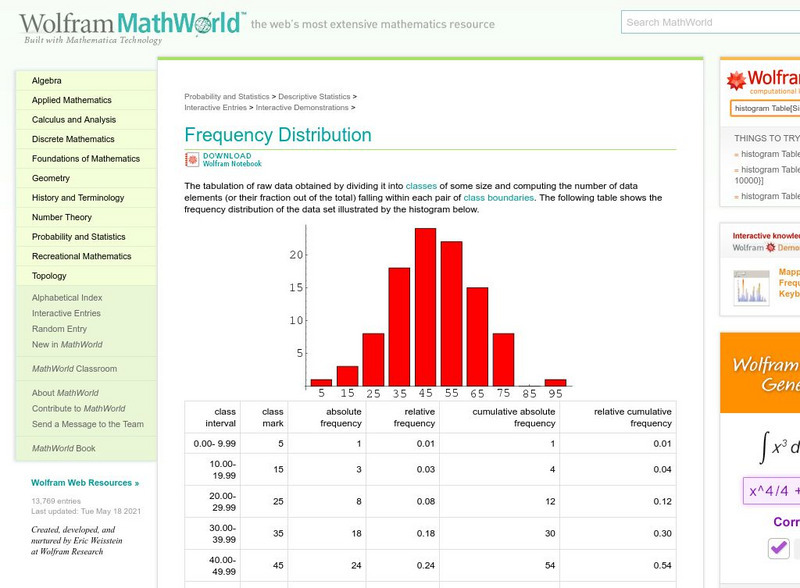Open Wolfram Web Resources link
800x588 pixels.
click(85, 483)
